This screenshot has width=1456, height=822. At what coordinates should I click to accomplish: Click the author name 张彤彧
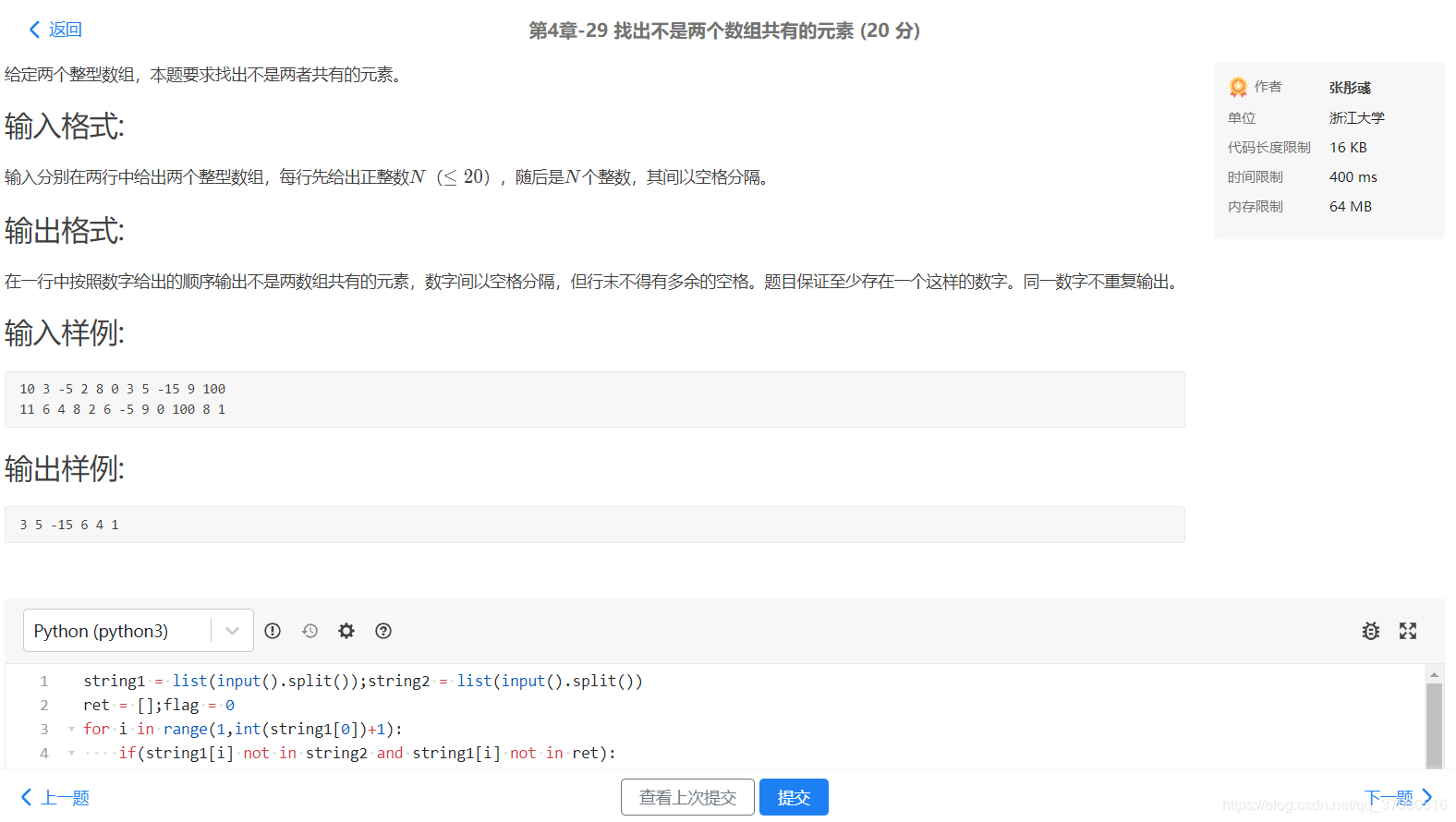point(1350,88)
